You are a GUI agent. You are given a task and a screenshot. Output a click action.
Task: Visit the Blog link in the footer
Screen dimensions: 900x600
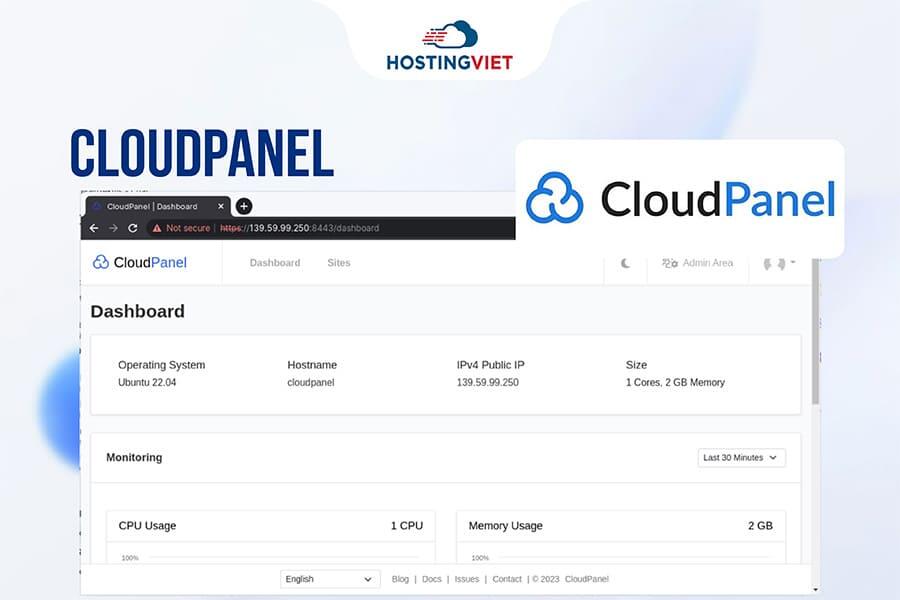click(400, 578)
